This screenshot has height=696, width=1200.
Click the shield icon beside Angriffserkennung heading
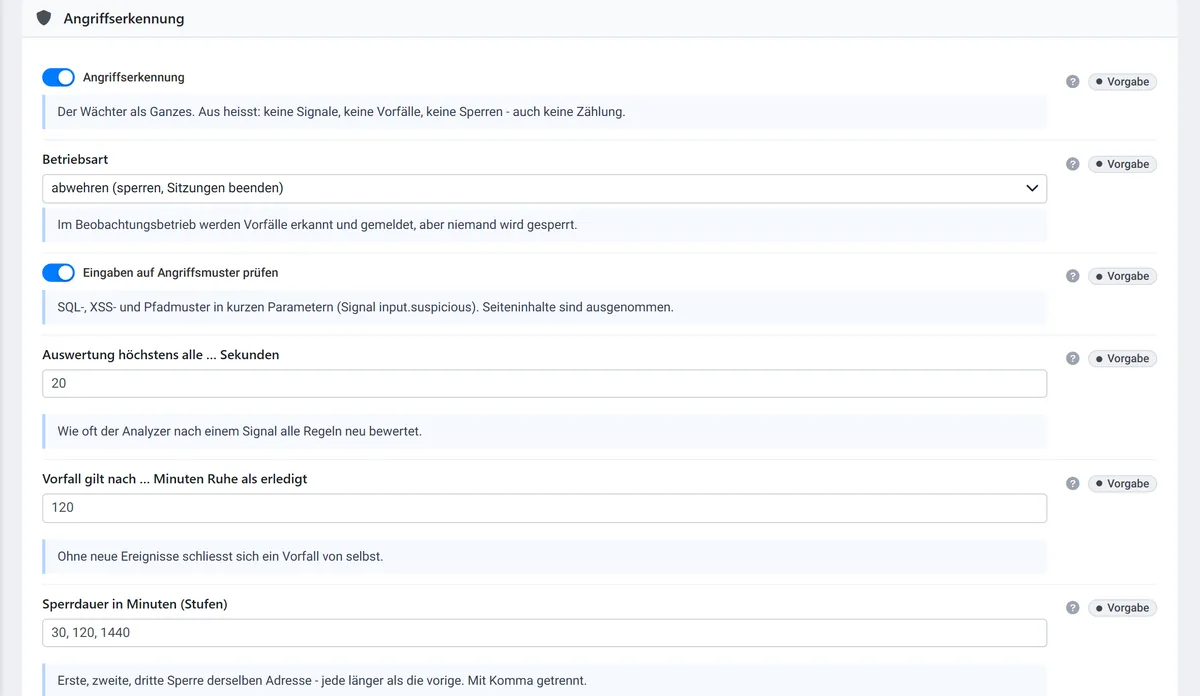coord(44,18)
